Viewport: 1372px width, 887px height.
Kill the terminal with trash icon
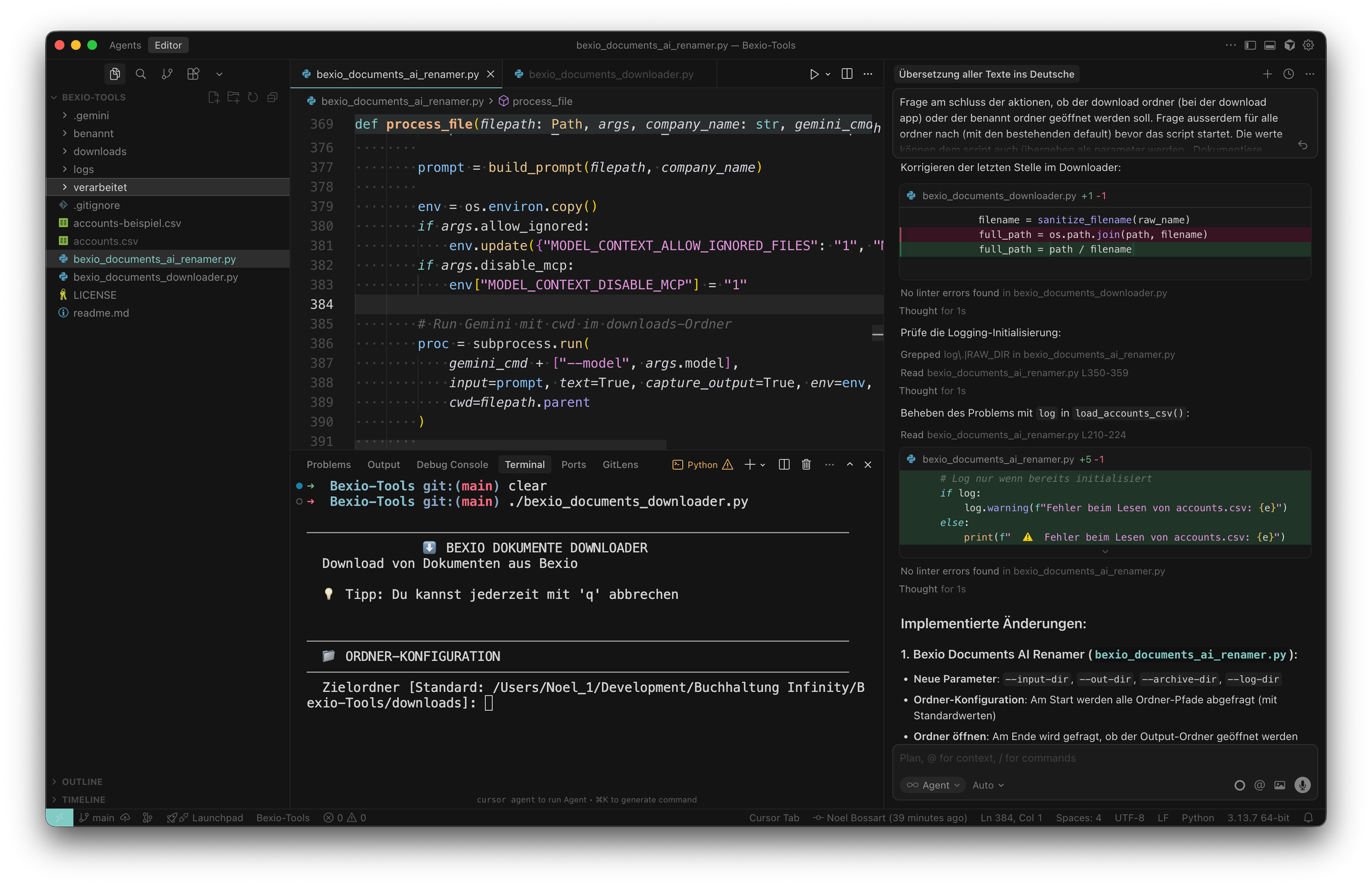806,464
